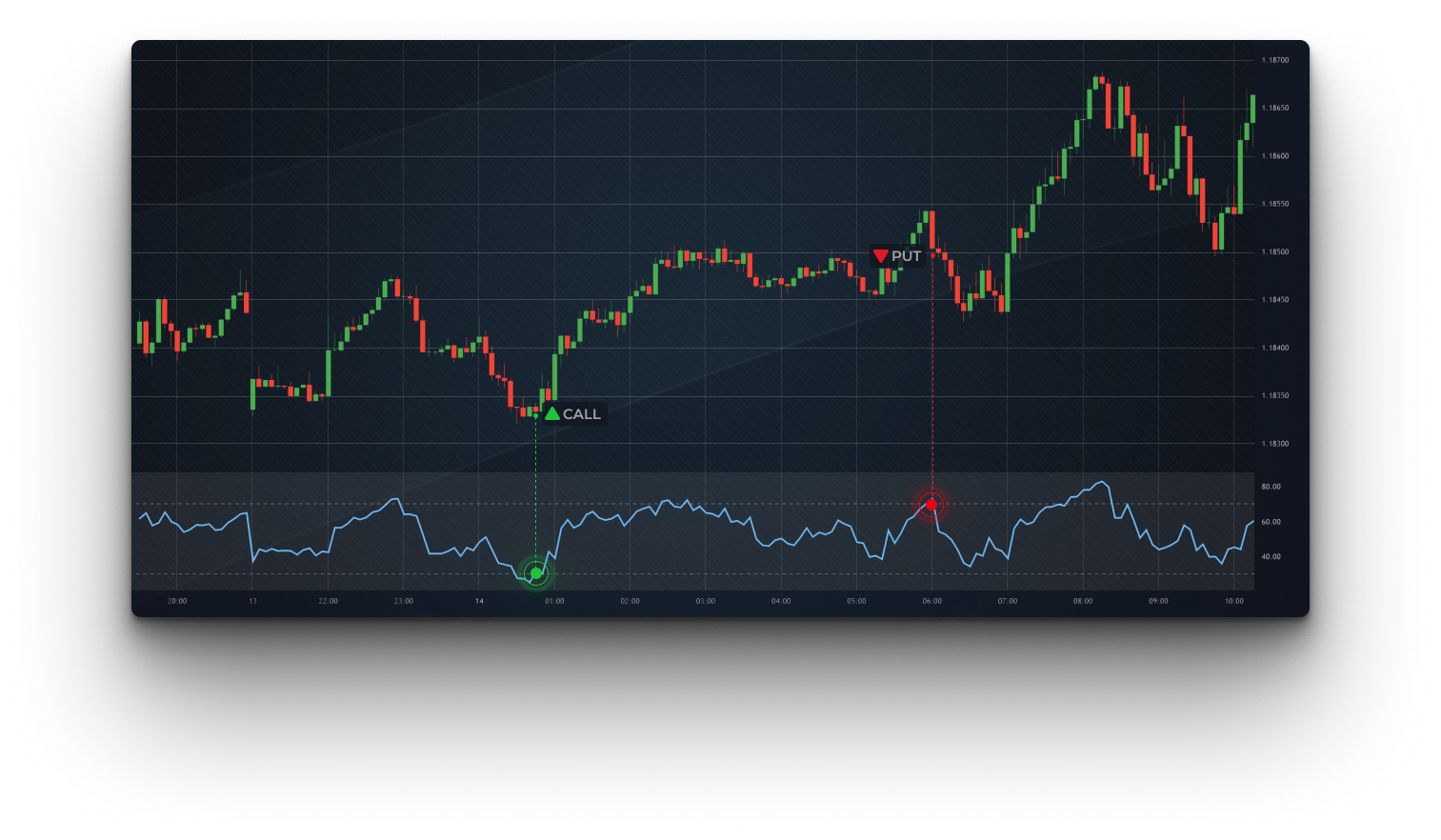Click the CALL label text

[x=582, y=414]
